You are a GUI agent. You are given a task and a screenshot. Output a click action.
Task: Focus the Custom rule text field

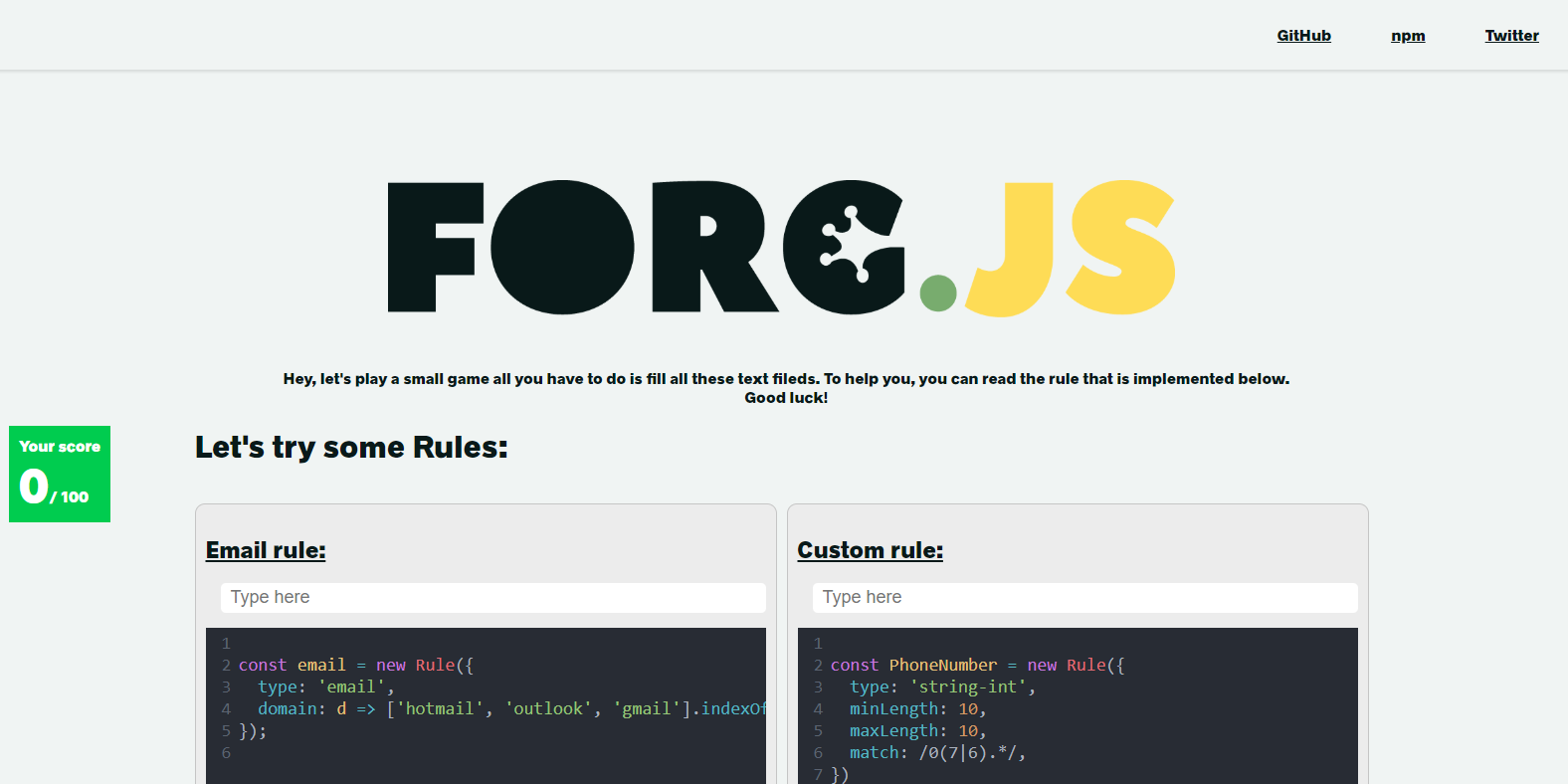[1084, 597]
